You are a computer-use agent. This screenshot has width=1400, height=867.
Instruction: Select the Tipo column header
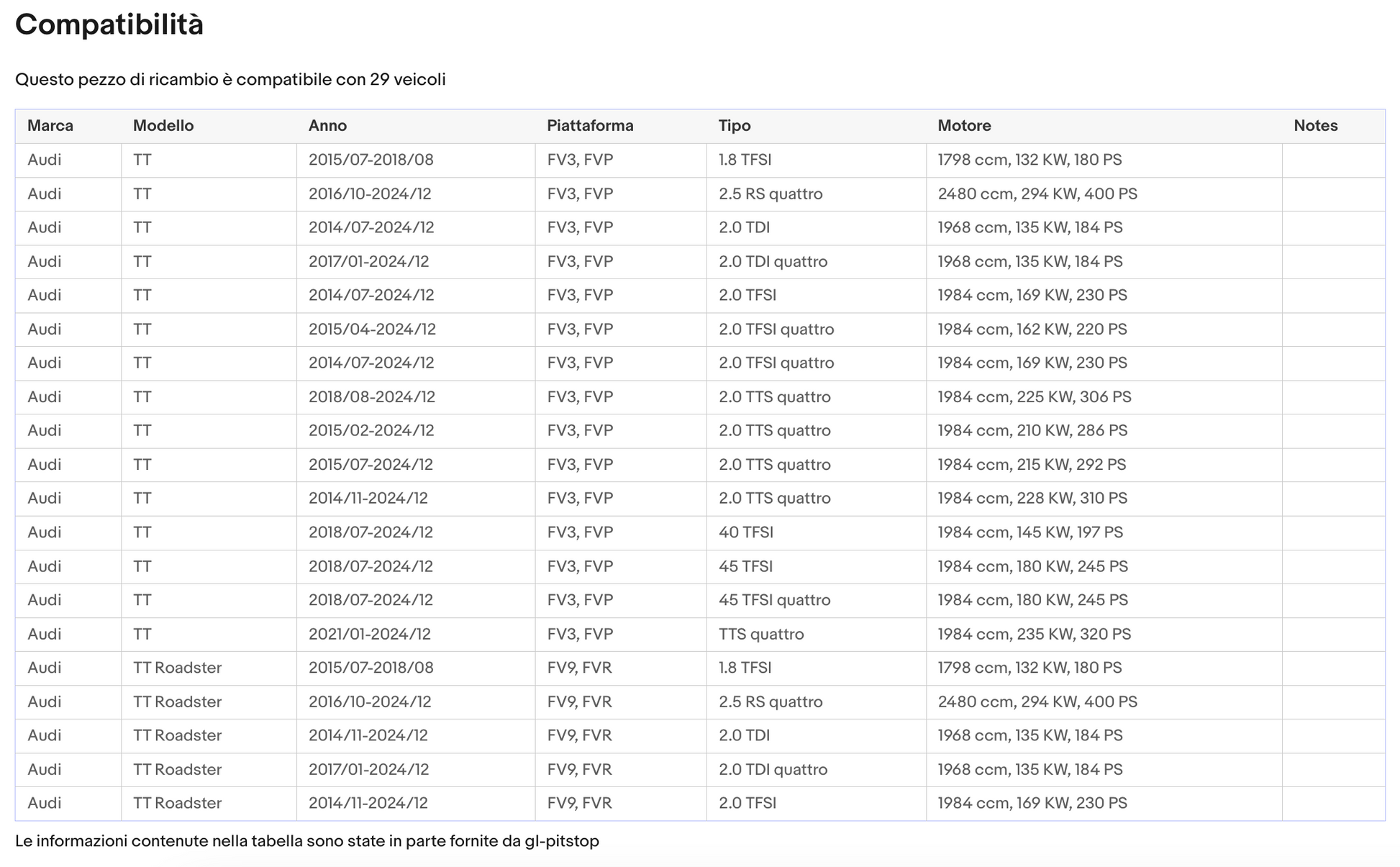(x=735, y=126)
